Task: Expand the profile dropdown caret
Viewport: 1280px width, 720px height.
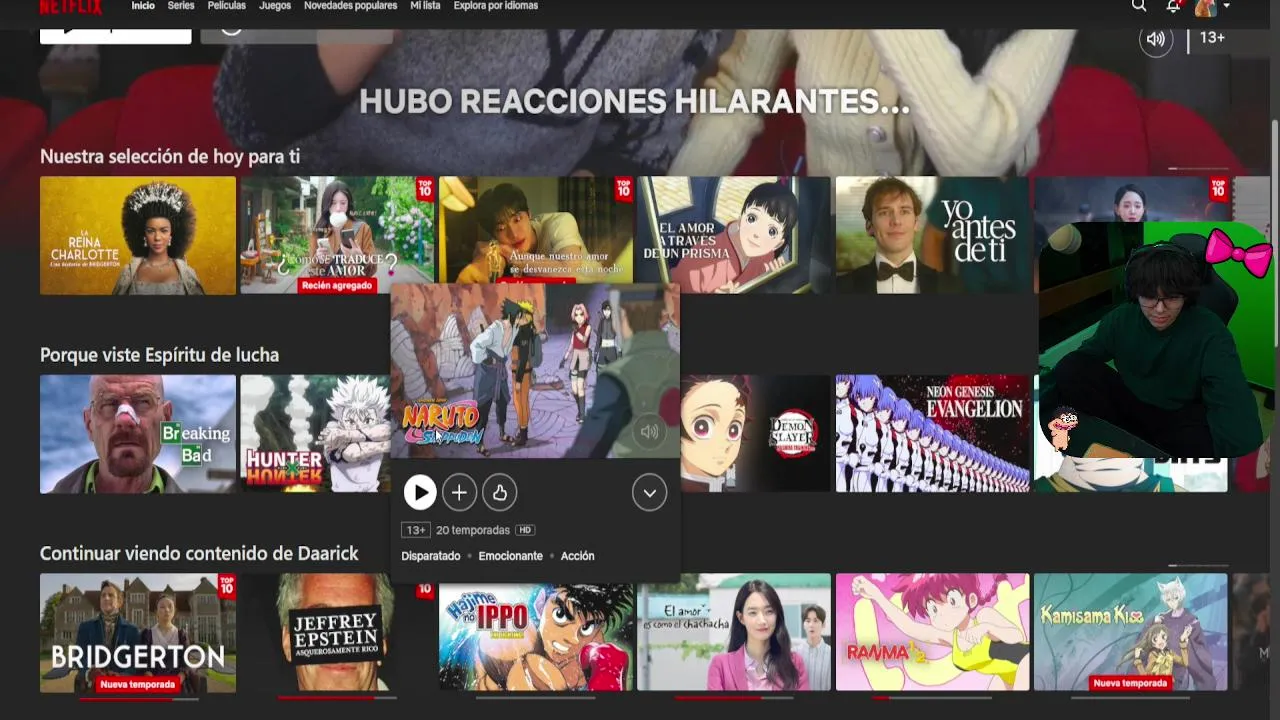Action: [x=1227, y=6]
